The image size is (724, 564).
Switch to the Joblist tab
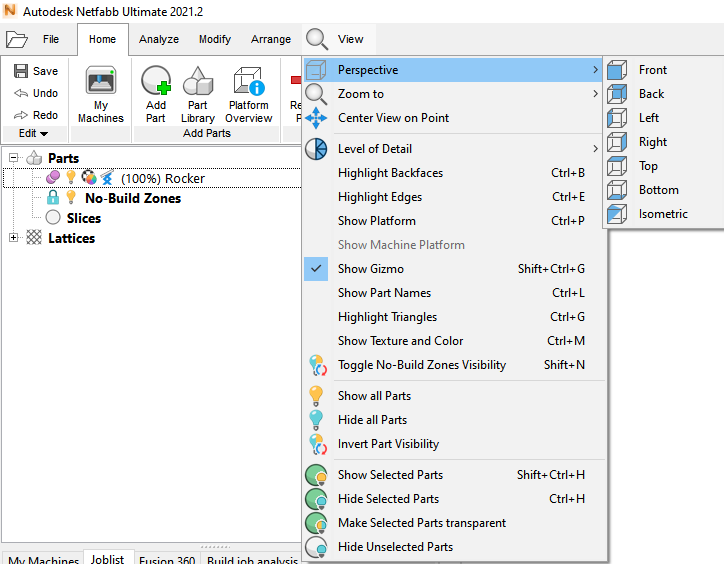108,558
